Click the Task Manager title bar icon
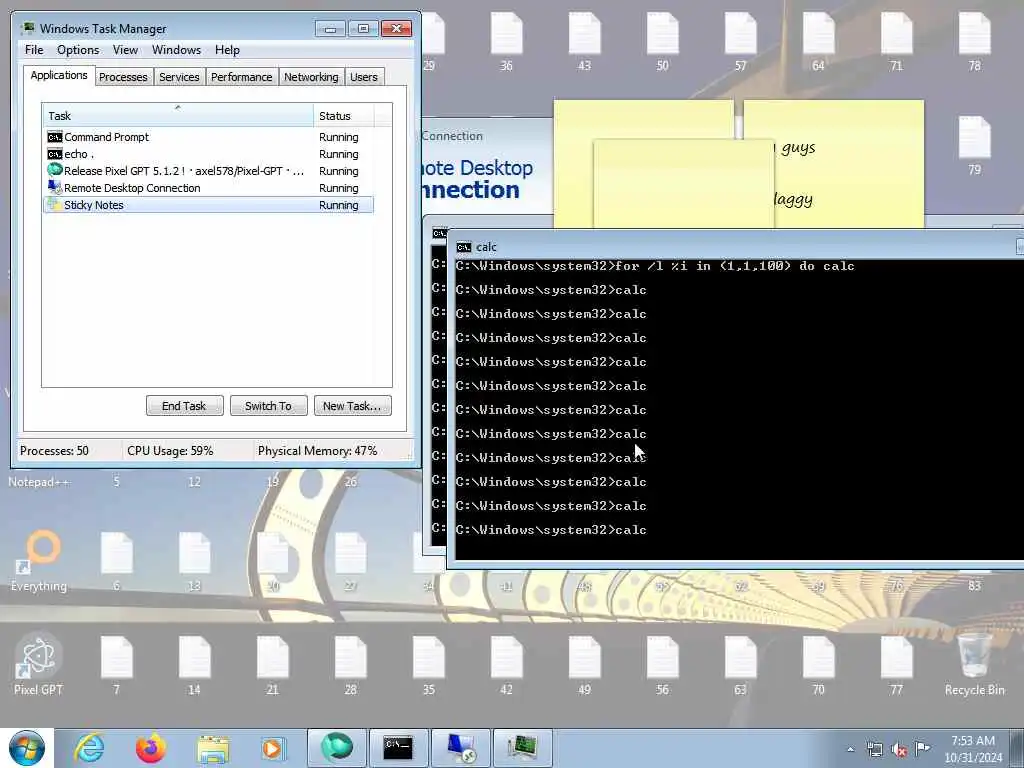This screenshot has width=1024, height=768. [28, 28]
